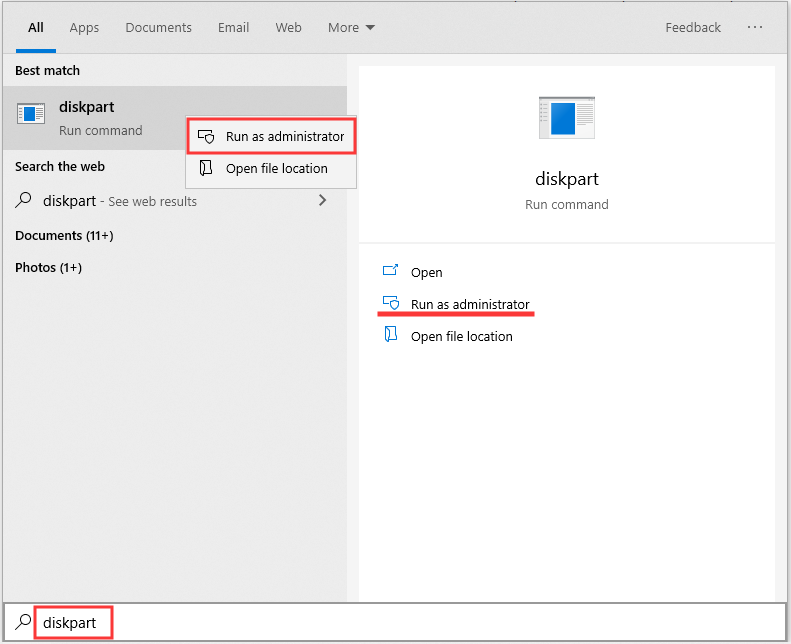This screenshot has width=791, height=644.
Task: Click the shield icon in right pane actions
Action: pos(391,303)
